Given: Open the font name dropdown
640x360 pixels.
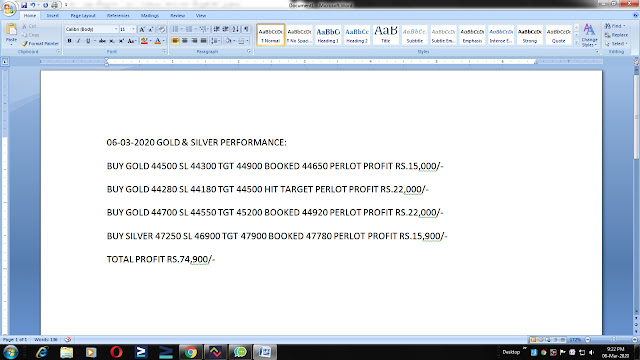Looking at the screenshot, I should pyautogui.click(x=116, y=29).
